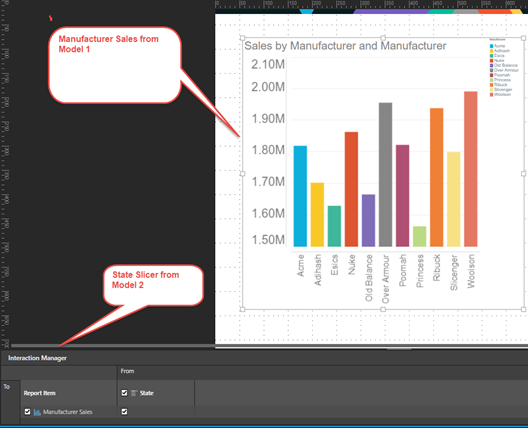Click the To label in Interaction Manager
This screenshot has width=528, height=428.
pyautogui.click(x=6, y=387)
